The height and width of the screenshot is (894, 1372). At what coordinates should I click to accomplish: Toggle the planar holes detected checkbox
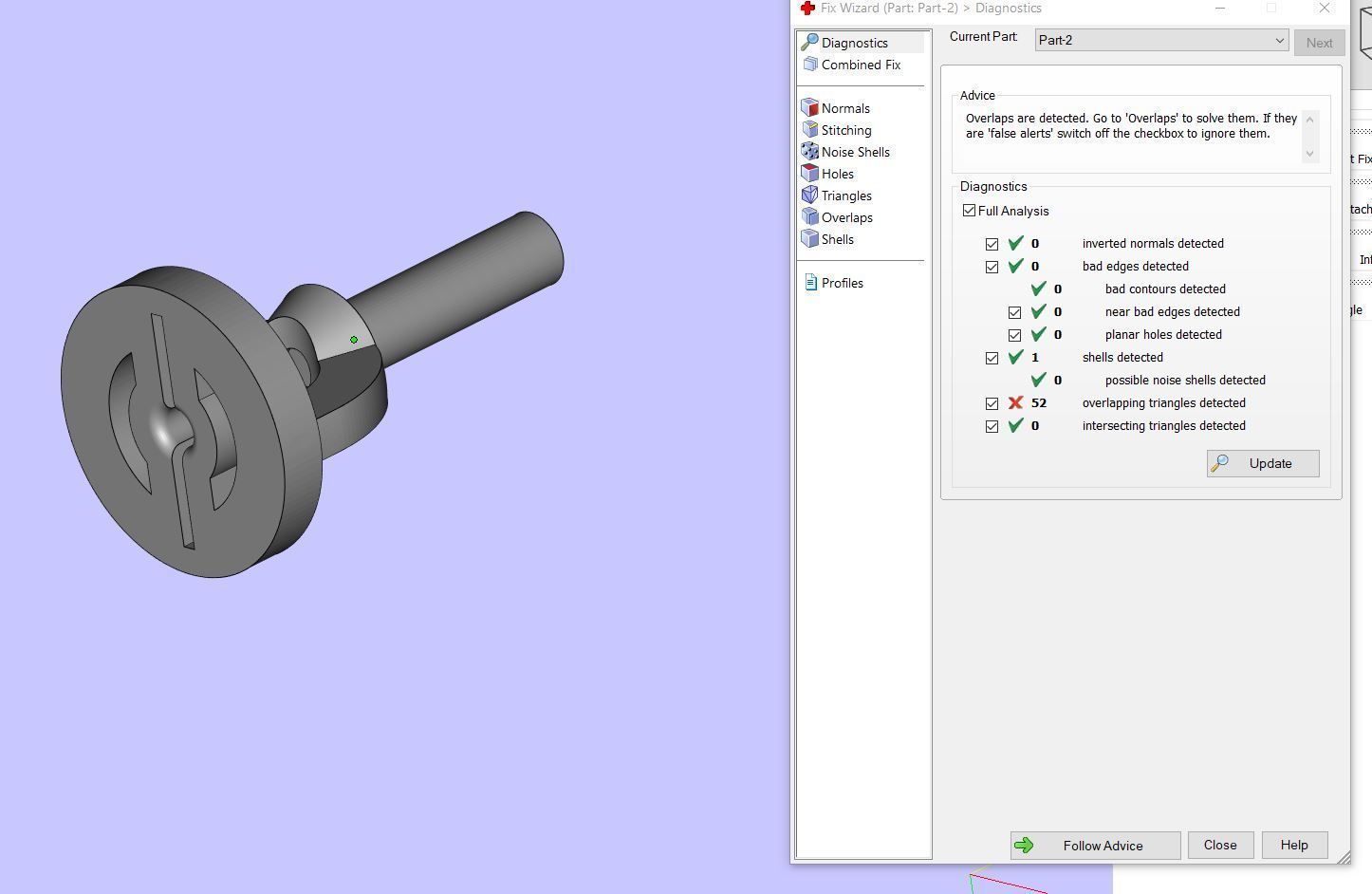point(1014,335)
